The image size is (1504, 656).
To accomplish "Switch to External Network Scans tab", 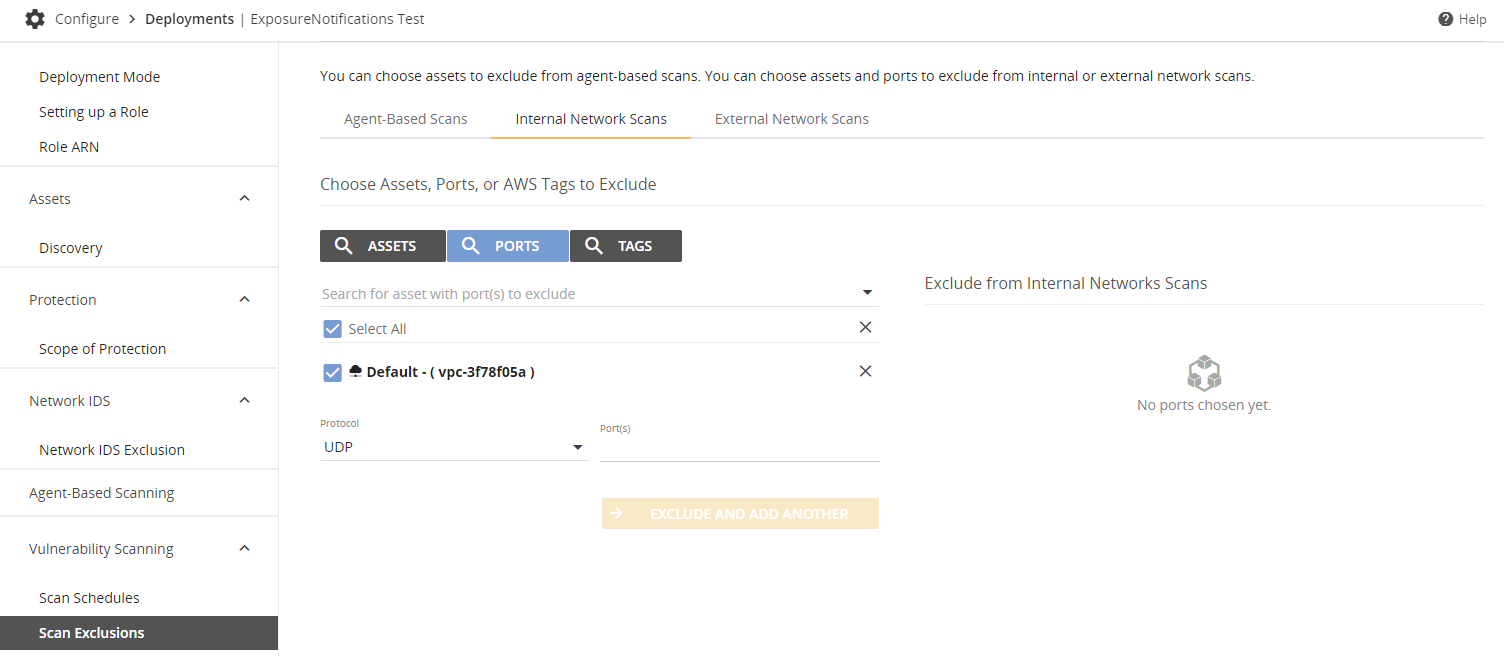I will pyautogui.click(x=792, y=119).
